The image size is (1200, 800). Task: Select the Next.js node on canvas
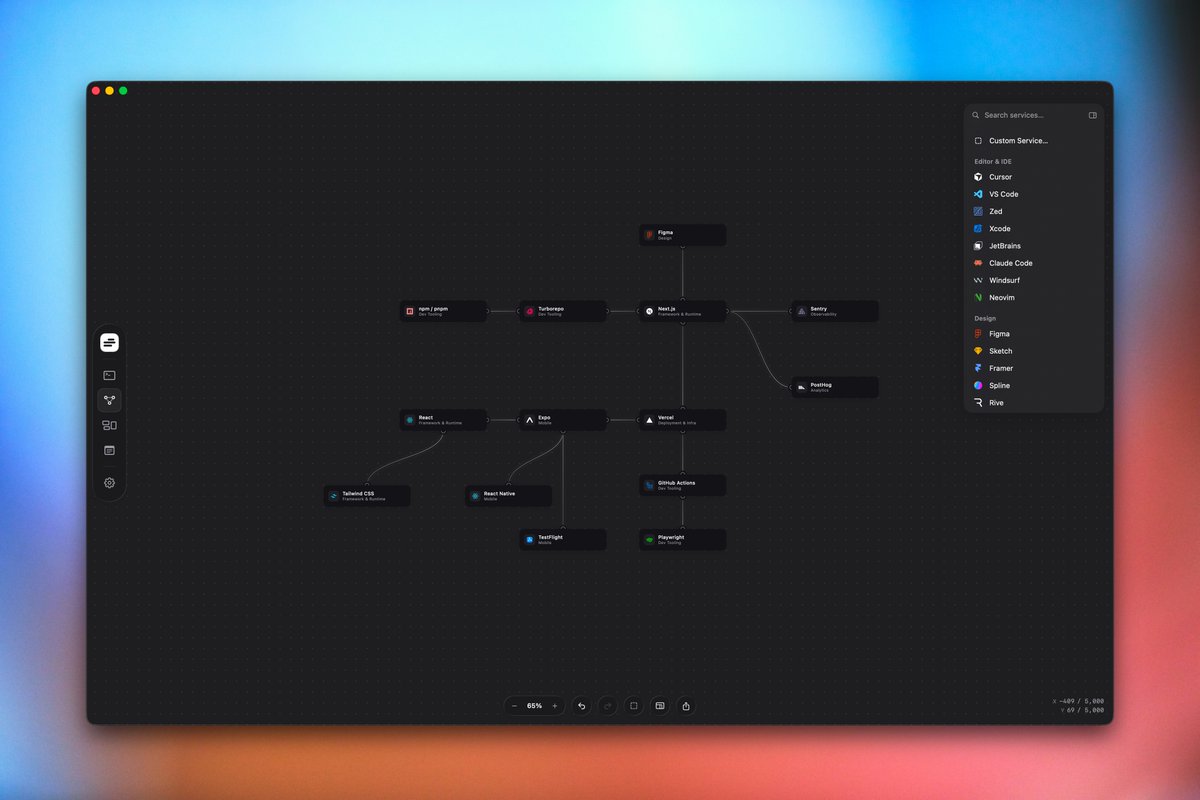click(683, 311)
